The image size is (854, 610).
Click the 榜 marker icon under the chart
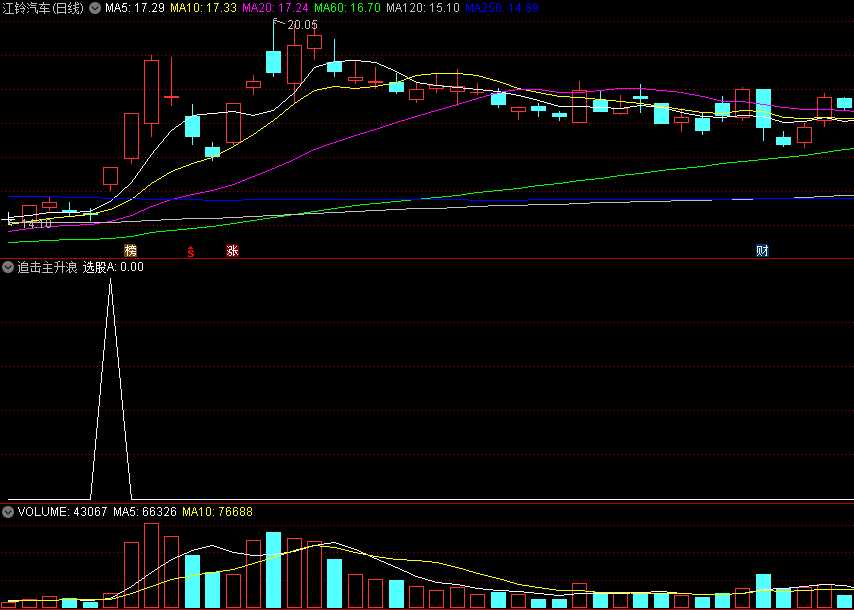point(130,251)
